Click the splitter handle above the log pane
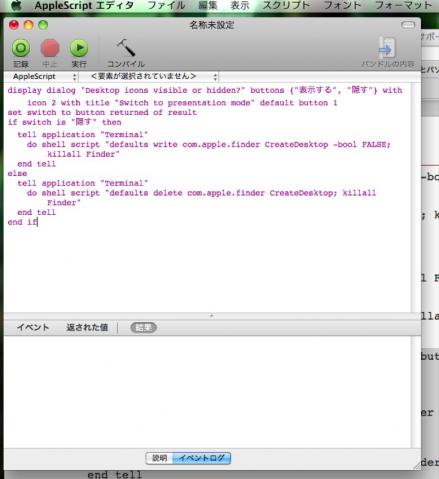This screenshot has height=479, width=439. point(212,315)
